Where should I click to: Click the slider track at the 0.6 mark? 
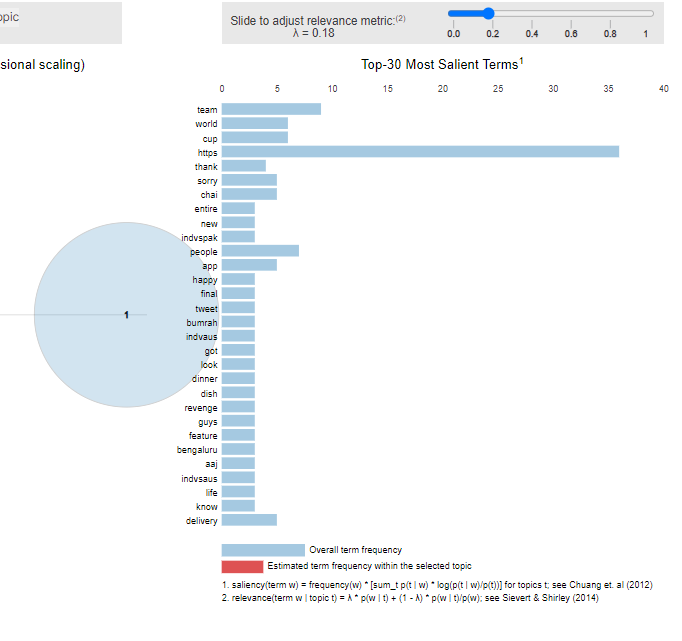(x=570, y=13)
